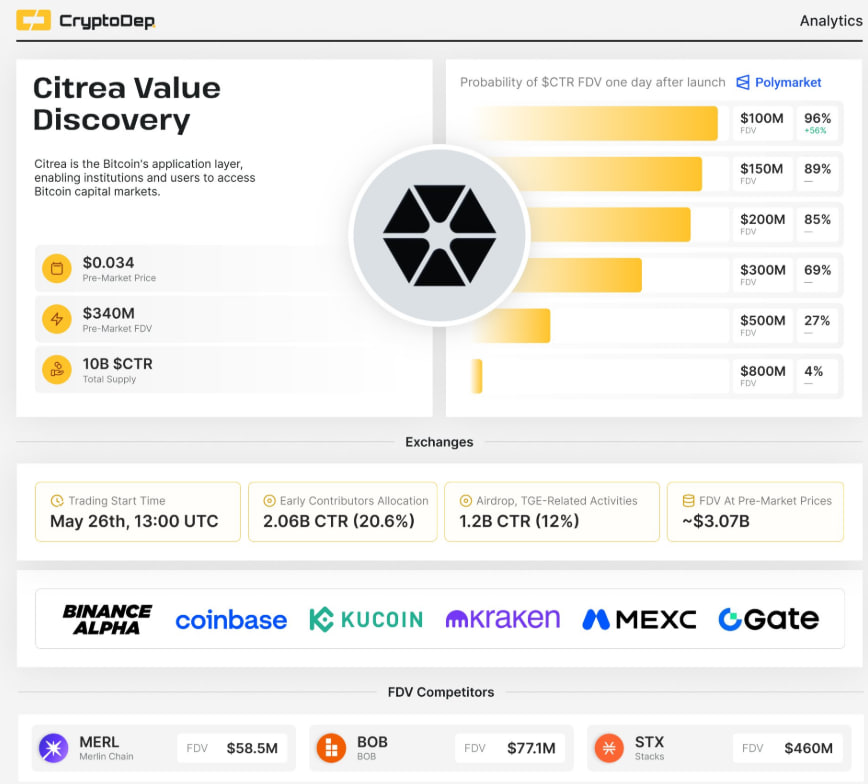Screen dimensions: 868x784
Task: Click the CryptoDep logo icon
Action: 33,20
